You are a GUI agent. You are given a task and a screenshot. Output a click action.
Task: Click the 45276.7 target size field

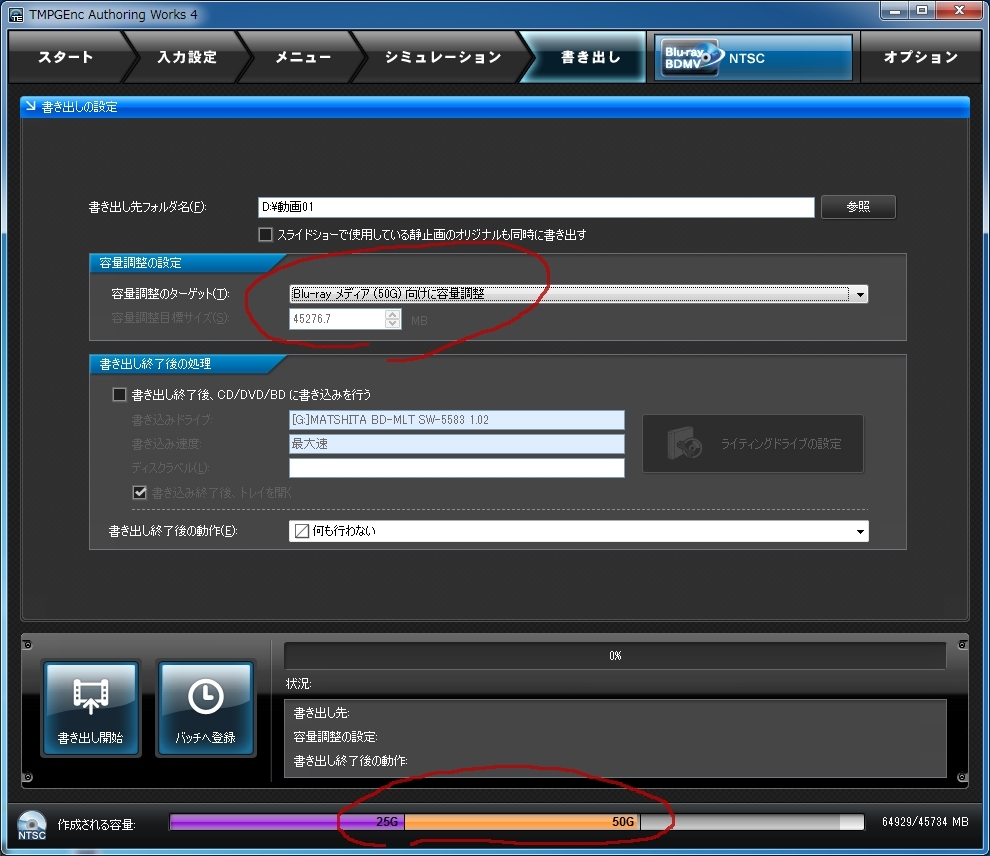click(337, 319)
